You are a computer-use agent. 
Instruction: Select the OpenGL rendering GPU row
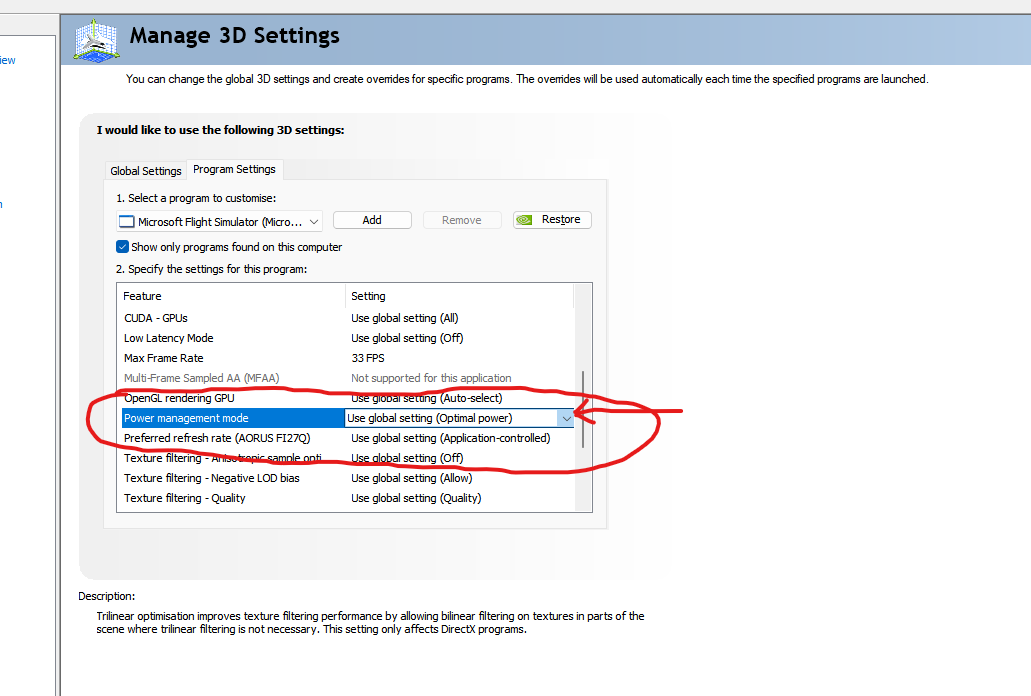[x=179, y=398]
